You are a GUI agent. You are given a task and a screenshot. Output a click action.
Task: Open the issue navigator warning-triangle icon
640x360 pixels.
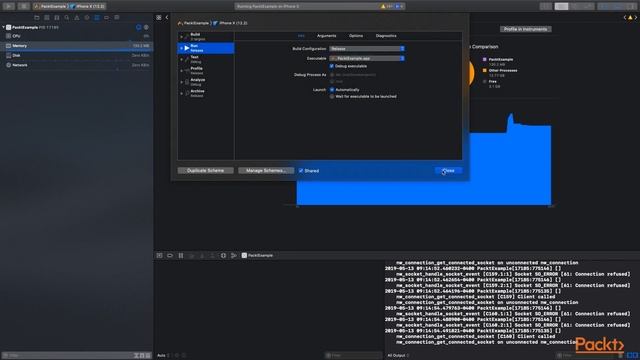point(77,18)
